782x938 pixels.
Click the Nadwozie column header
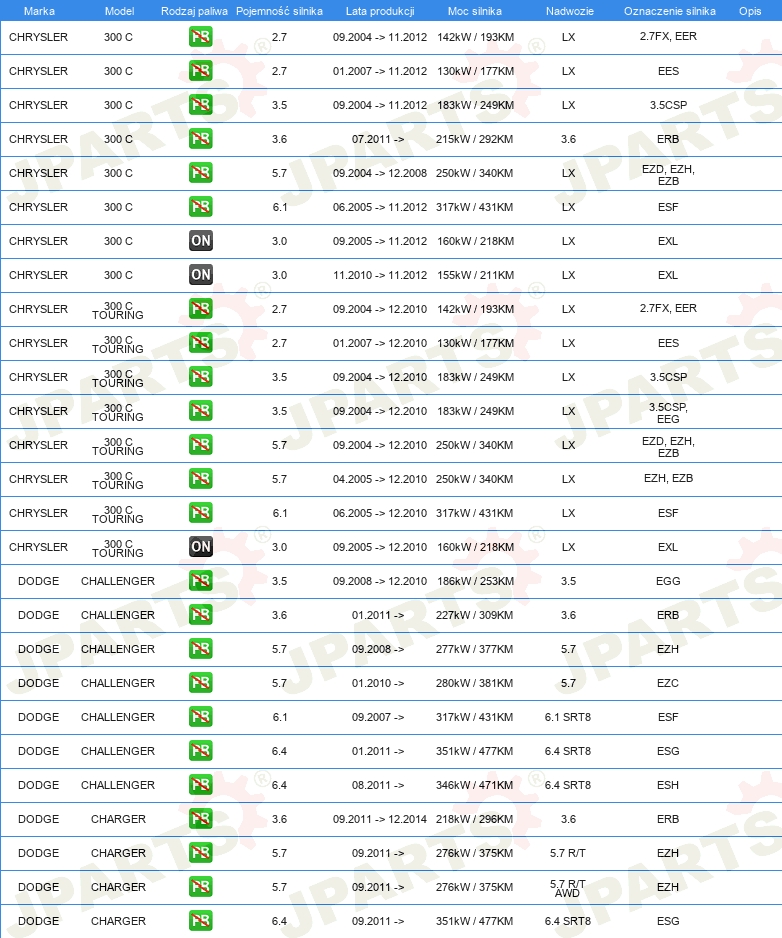click(570, 11)
